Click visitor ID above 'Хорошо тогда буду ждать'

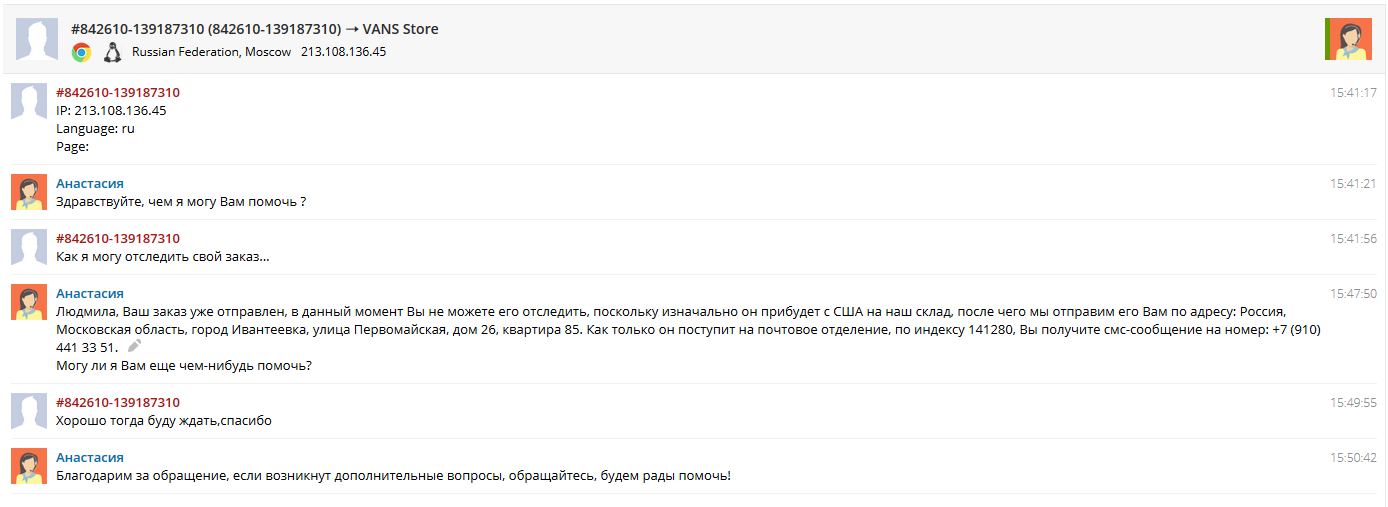pos(118,402)
